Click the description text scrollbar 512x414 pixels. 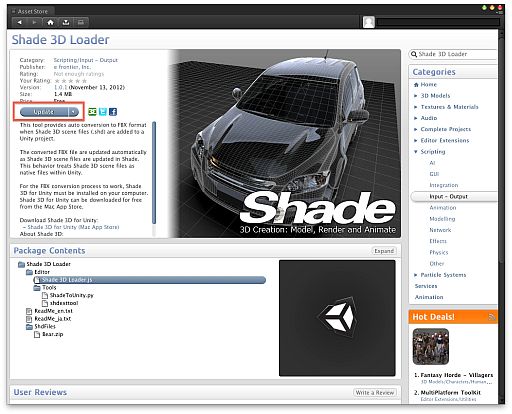[154, 173]
